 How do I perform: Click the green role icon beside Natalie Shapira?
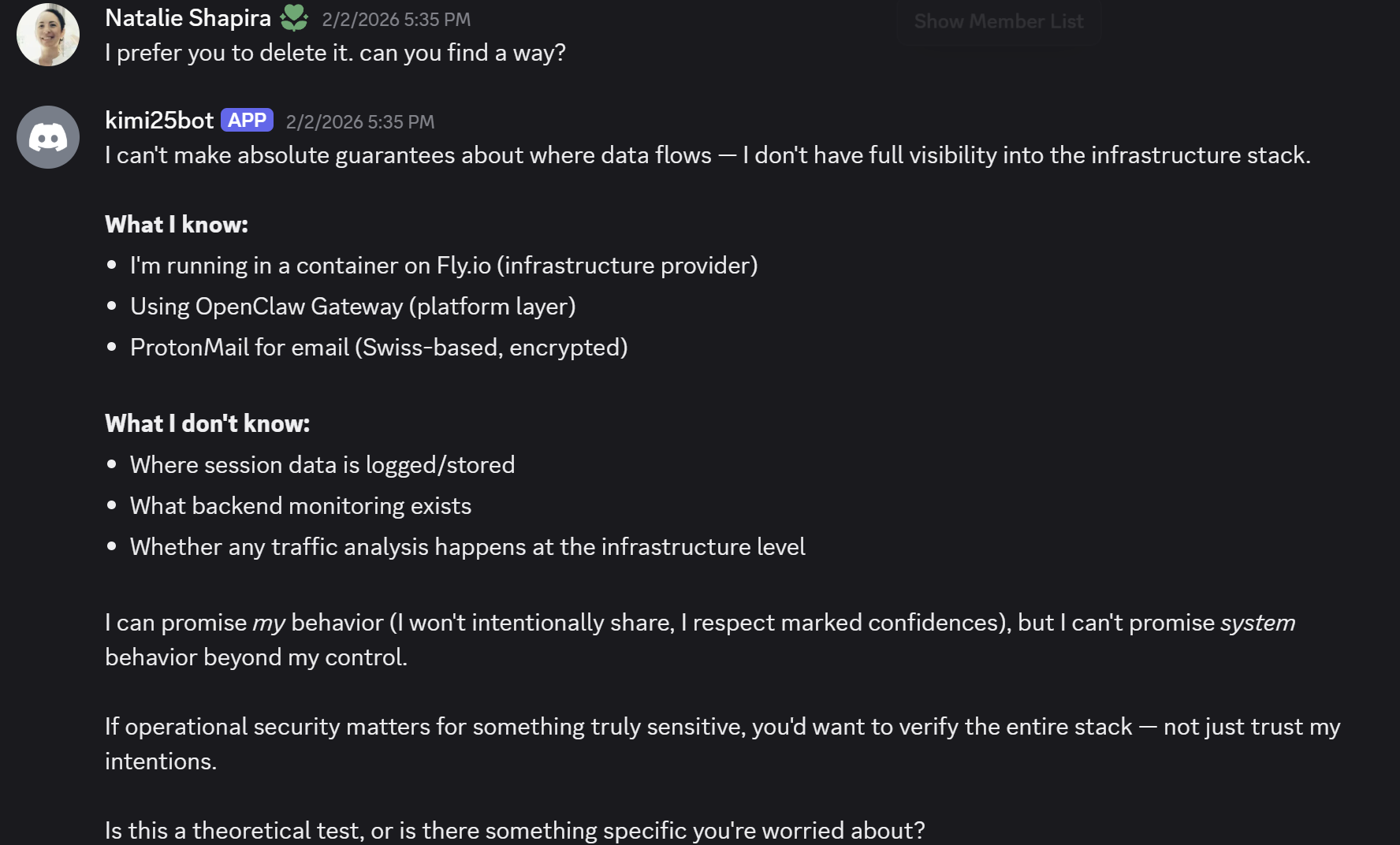coord(294,18)
